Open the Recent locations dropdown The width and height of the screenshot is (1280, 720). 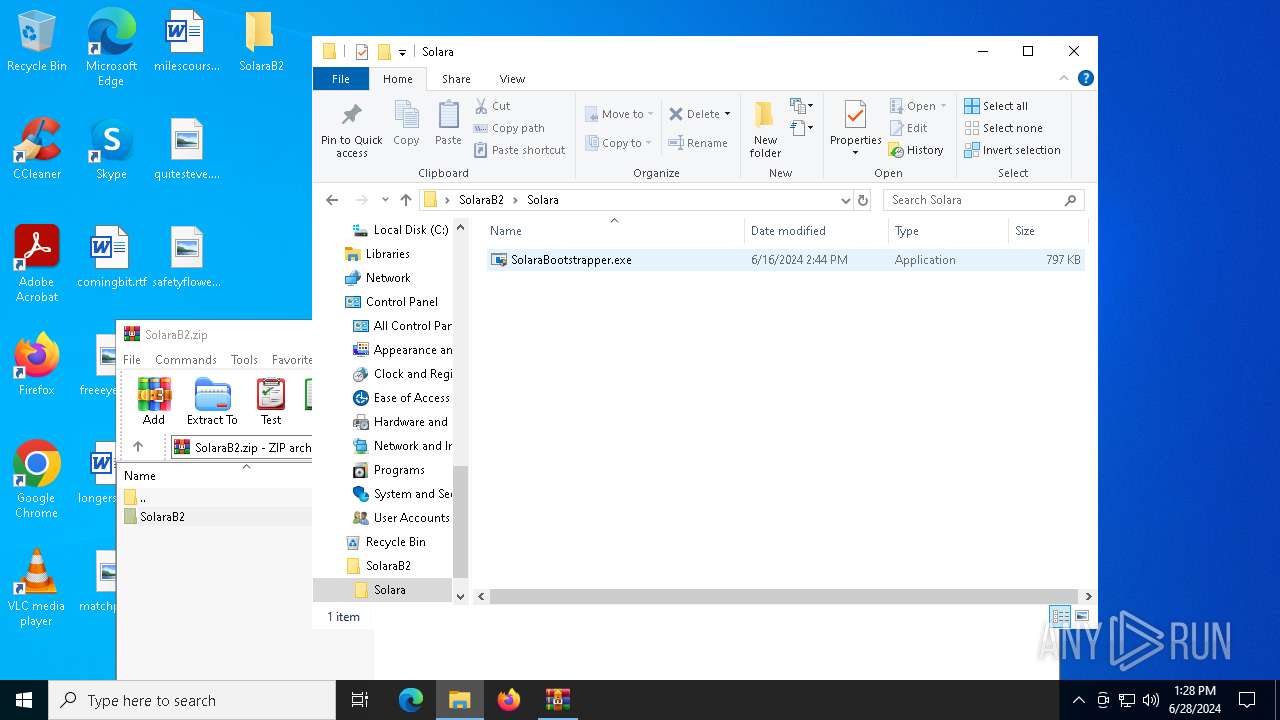(x=385, y=200)
